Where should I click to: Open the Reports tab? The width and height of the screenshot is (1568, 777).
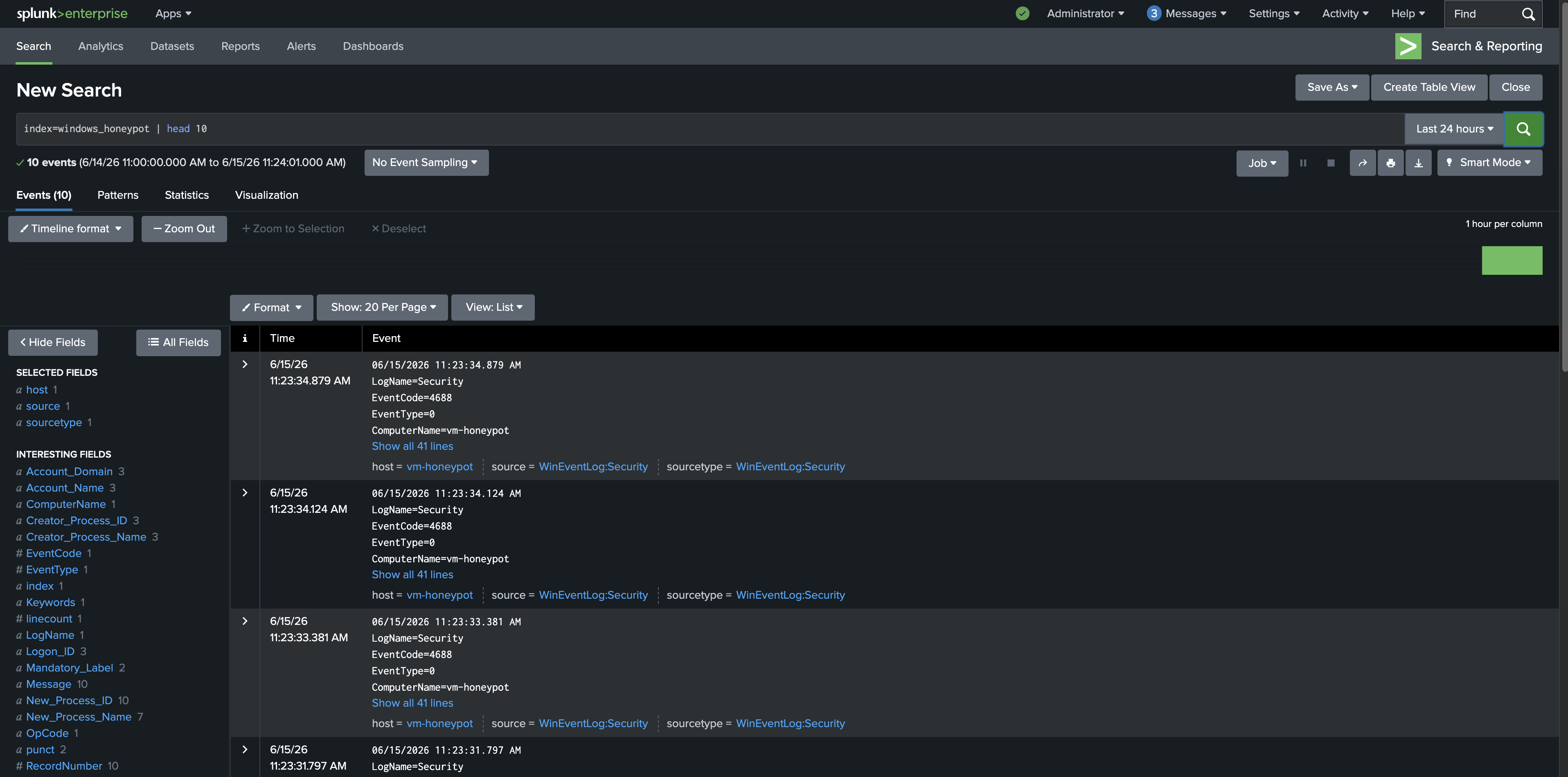pyautogui.click(x=241, y=46)
